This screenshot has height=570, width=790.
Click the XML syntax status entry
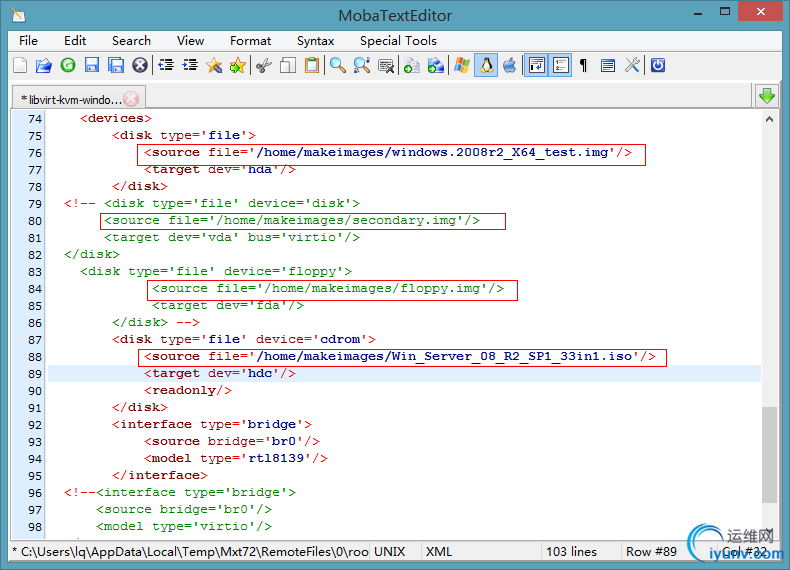[x=439, y=552]
